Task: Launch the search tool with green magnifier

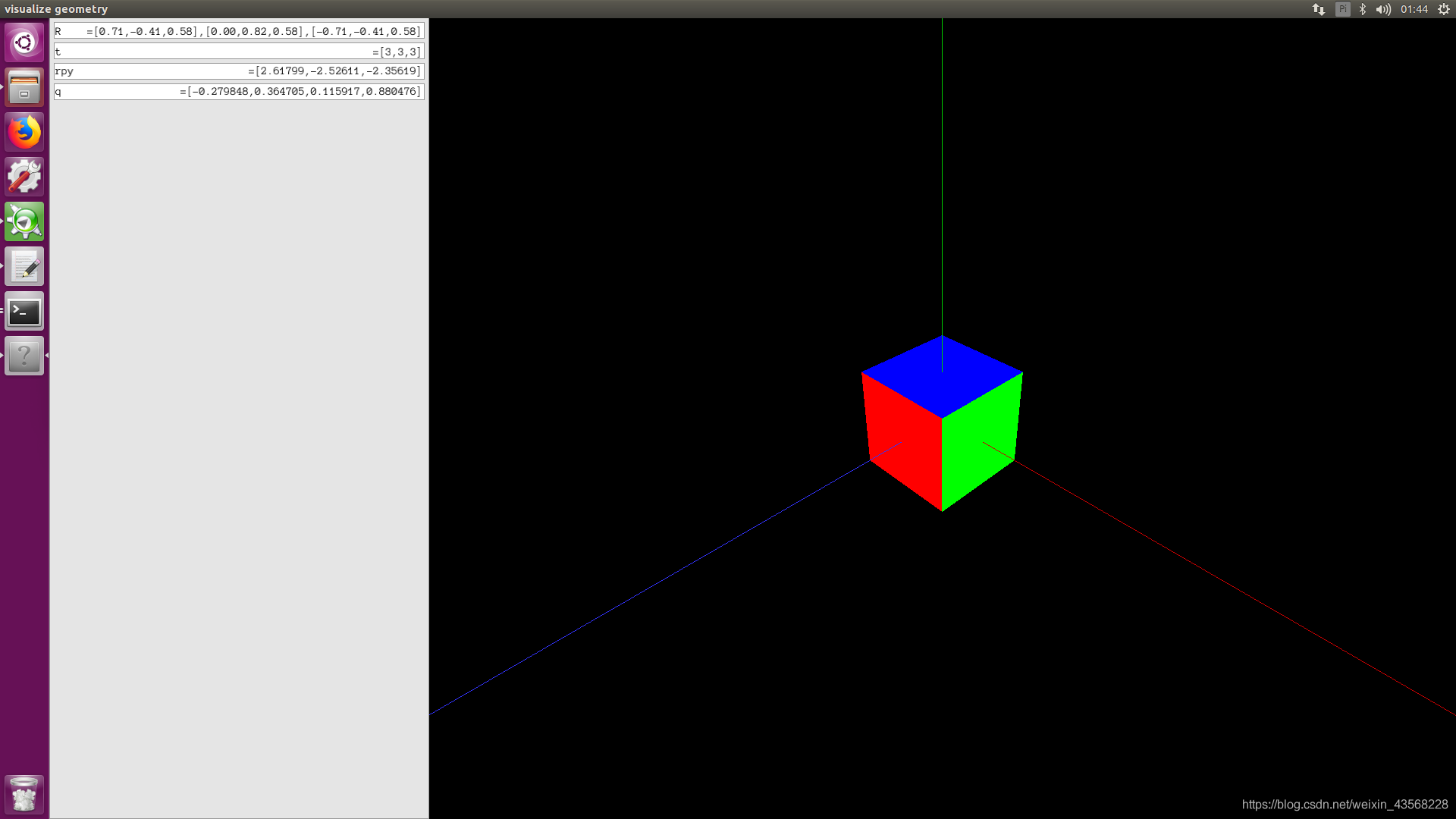Action: click(24, 221)
